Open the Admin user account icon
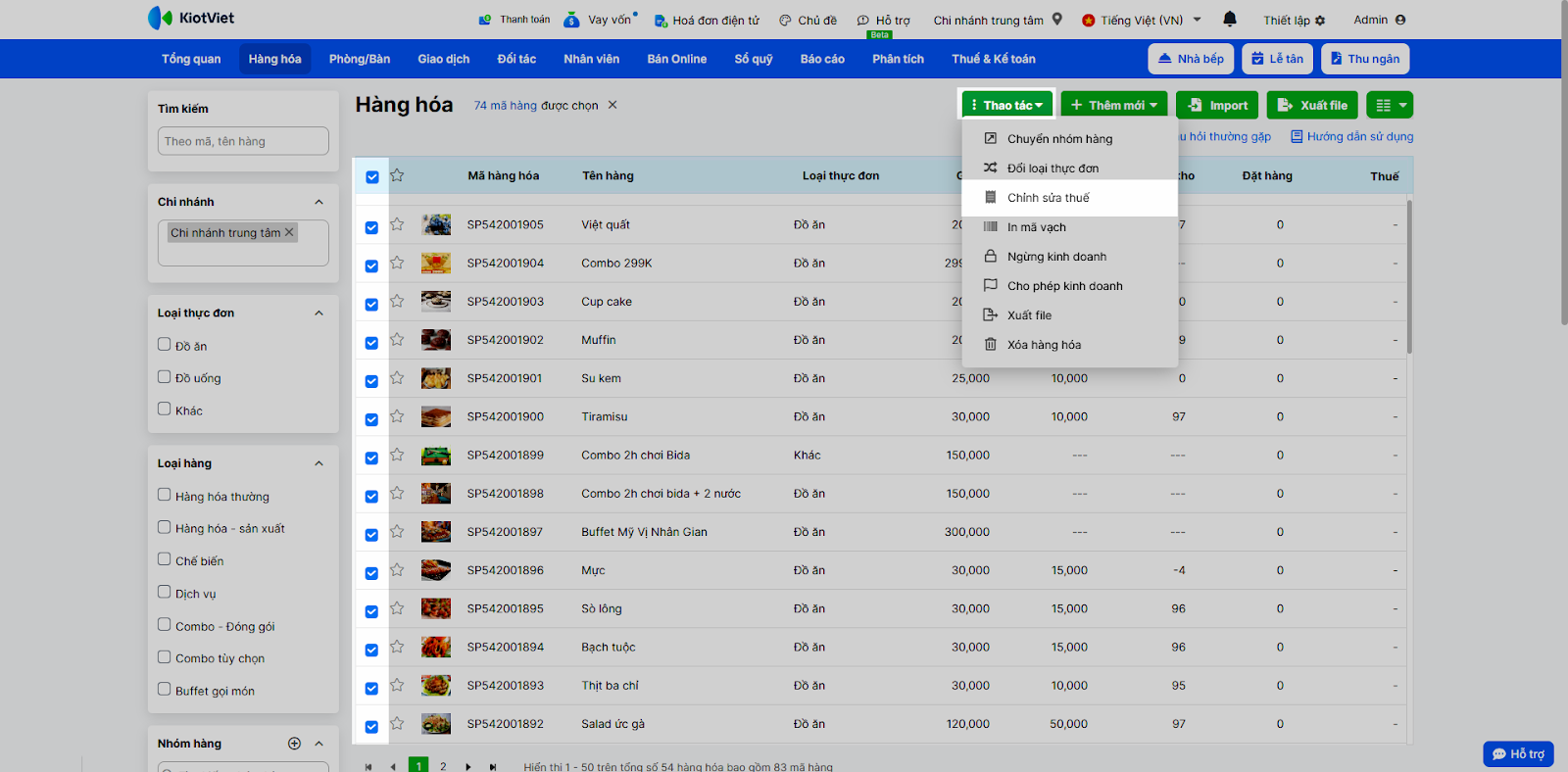Viewport: 1568px width, 772px height. pyautogui.click(x=1400, y=20)
